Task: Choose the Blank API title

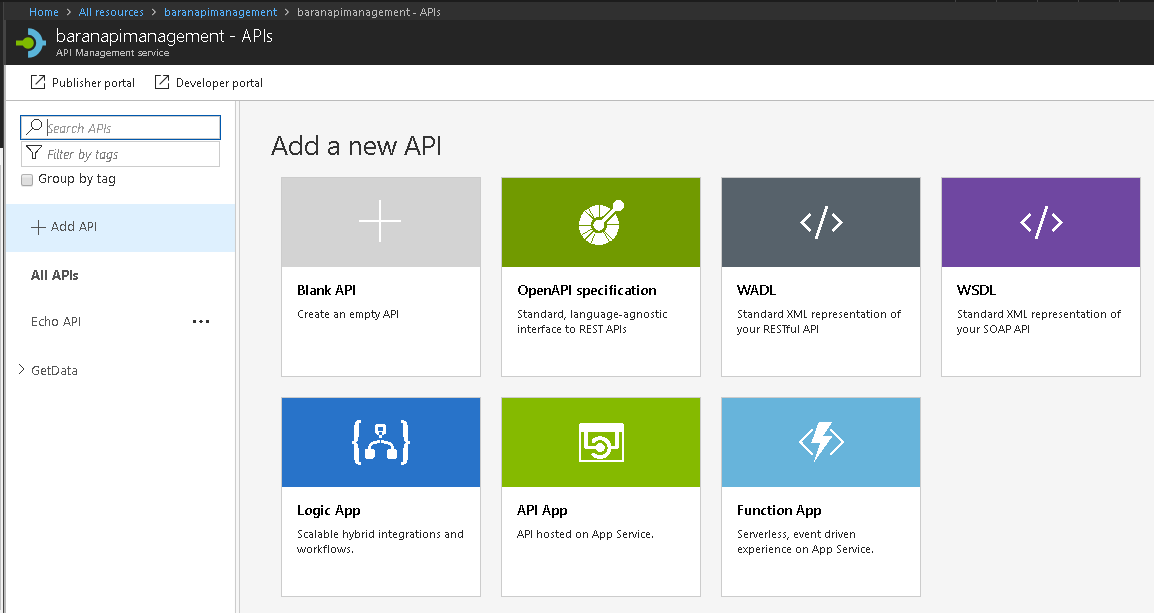Action: [327, 290]
